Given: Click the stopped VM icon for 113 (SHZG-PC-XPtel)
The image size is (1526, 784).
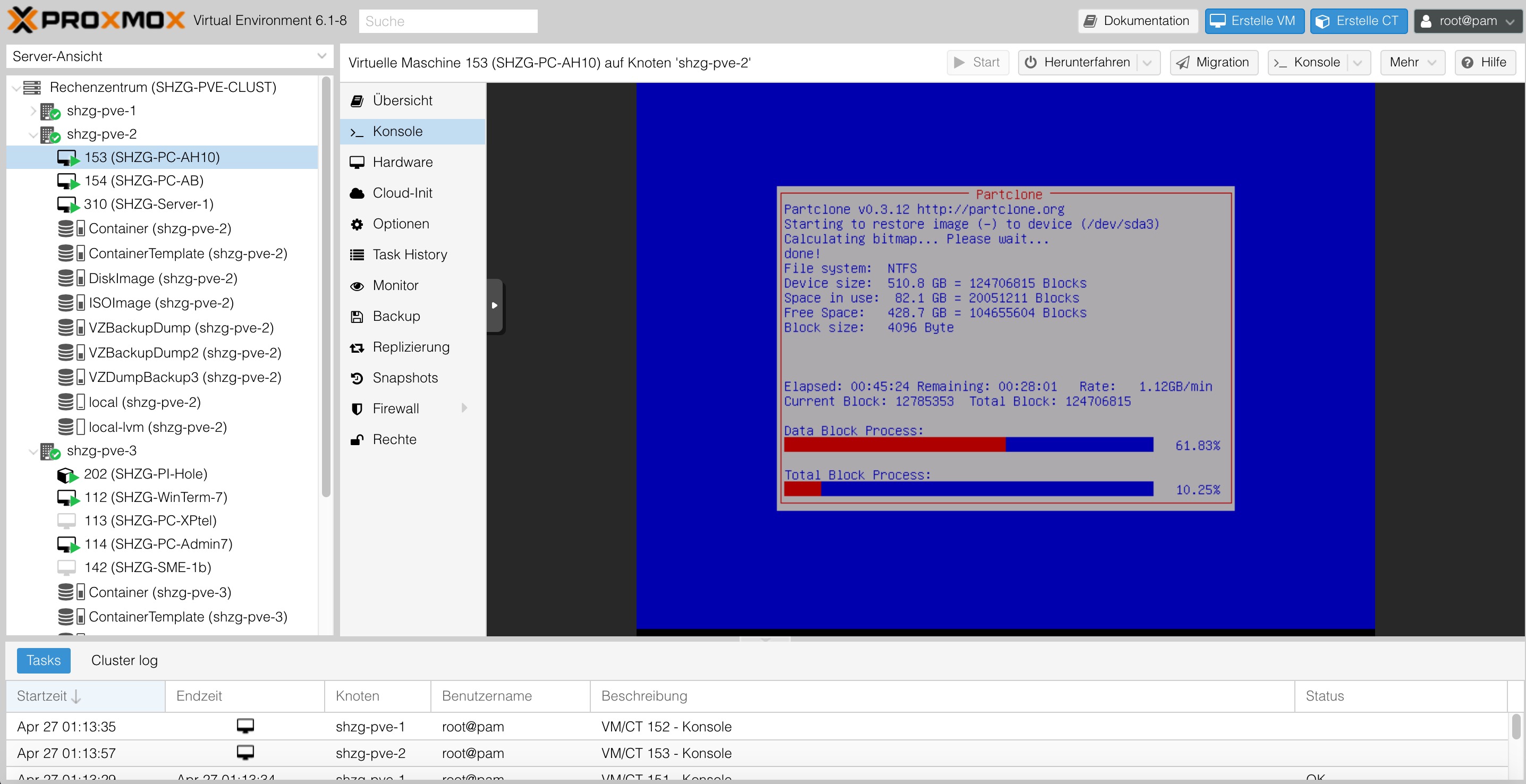Looking at the screenshot, I should coord(66,521).
